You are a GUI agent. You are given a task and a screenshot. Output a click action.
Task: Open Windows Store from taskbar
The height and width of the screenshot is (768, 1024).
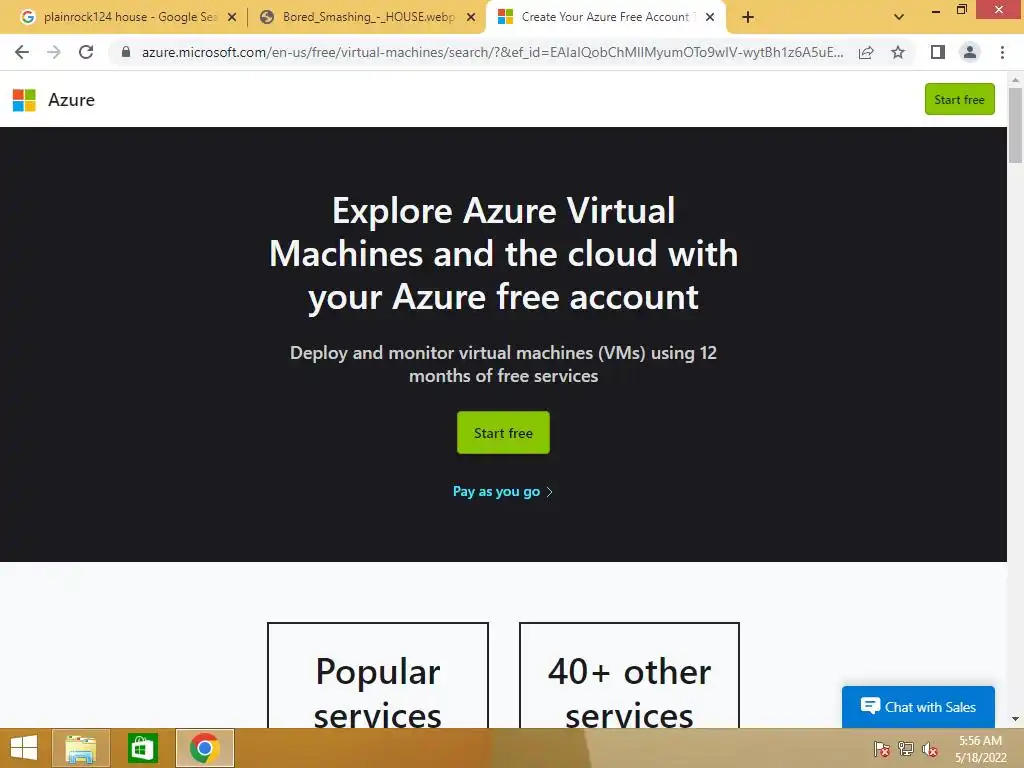coord(142,748)
